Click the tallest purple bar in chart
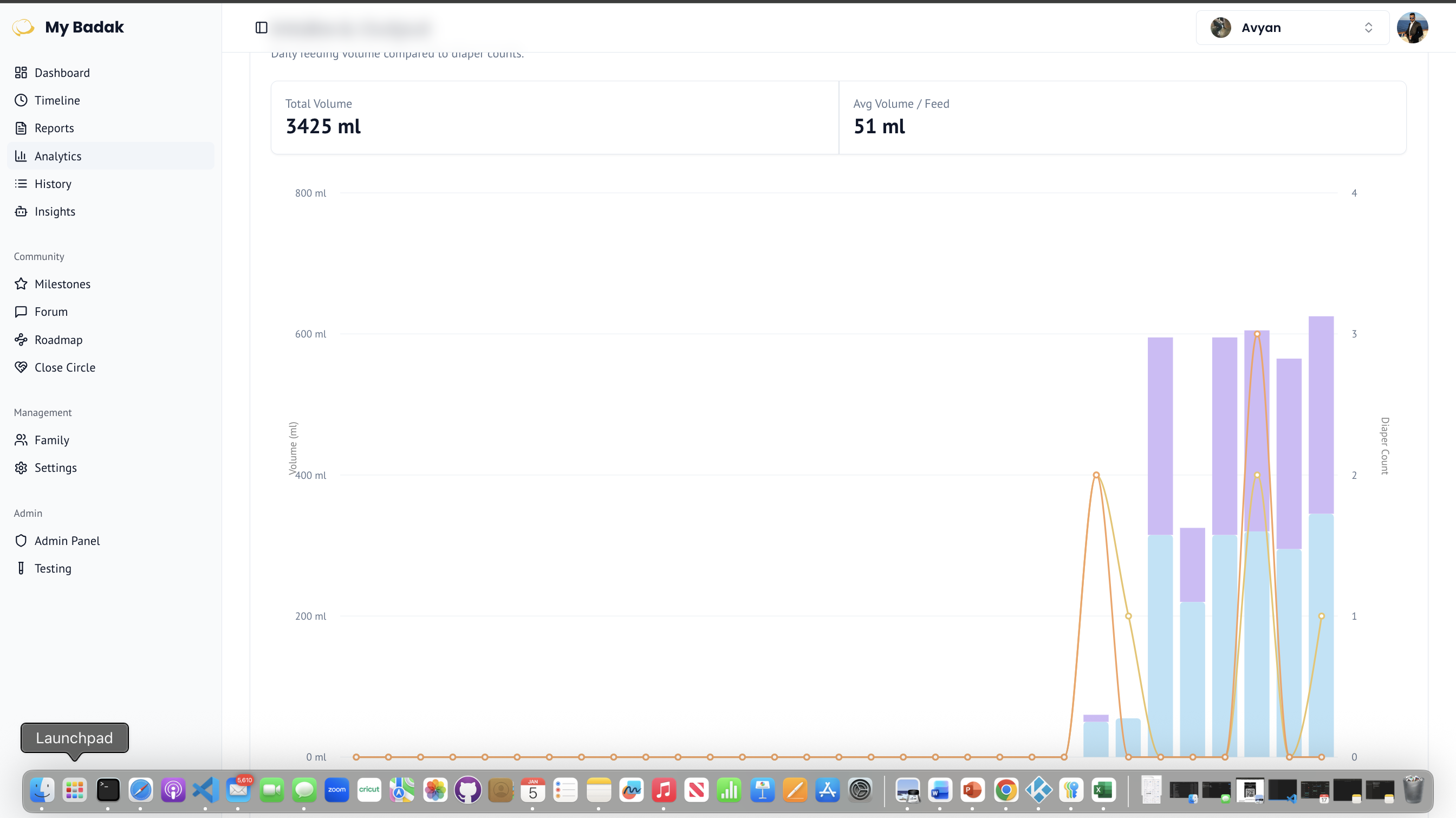1456x818 pixels. tap(1321, 414)
